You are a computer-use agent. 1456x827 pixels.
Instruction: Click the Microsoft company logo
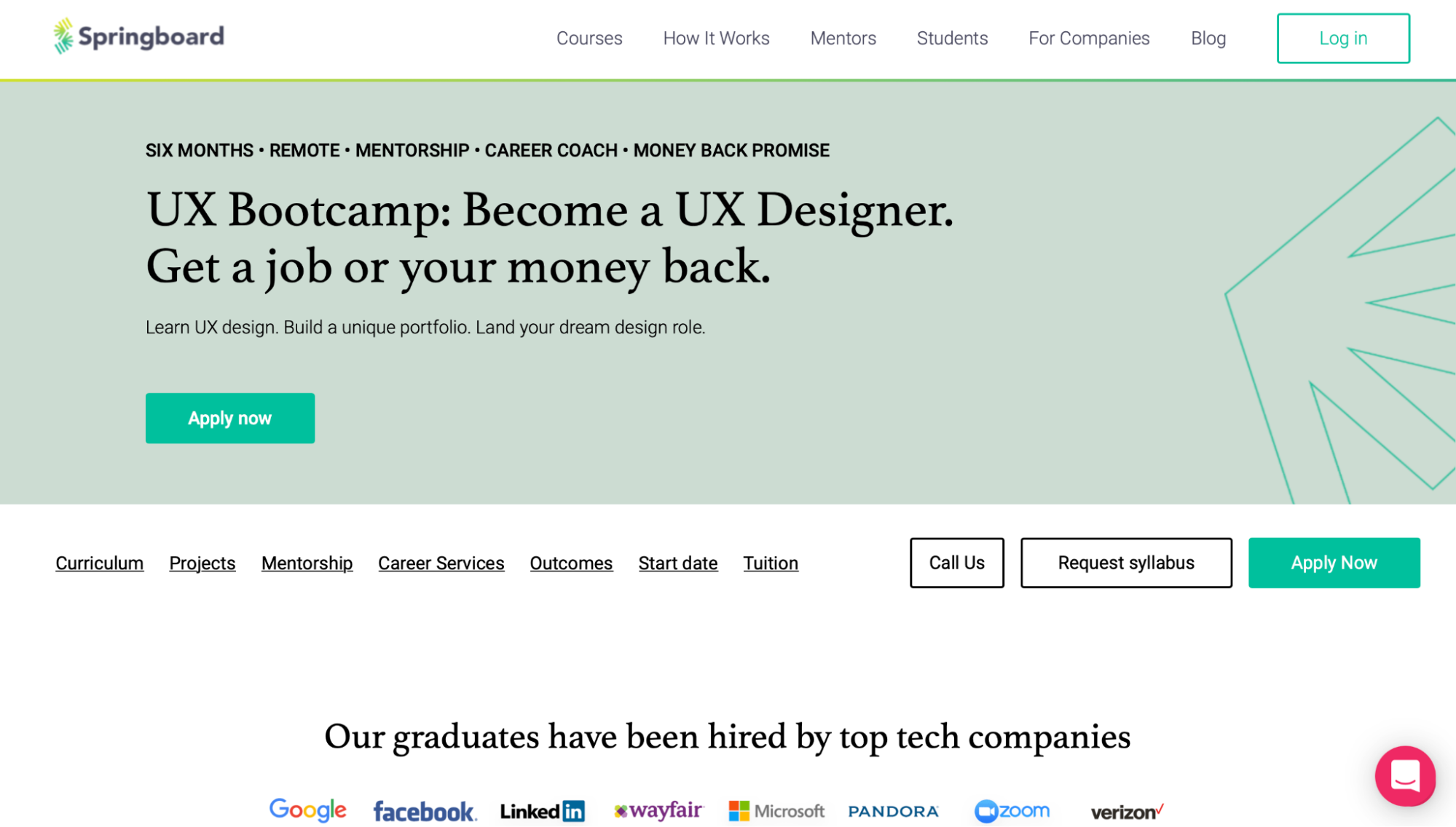click(x=775, y=810)
